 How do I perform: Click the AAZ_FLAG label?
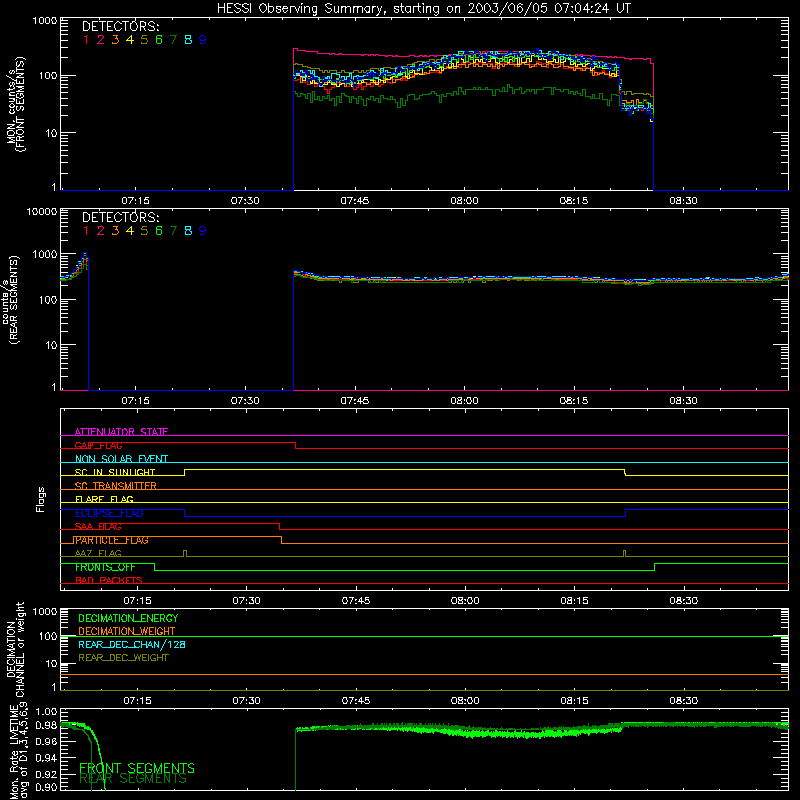pyautogui.click(x=98, y=553)
